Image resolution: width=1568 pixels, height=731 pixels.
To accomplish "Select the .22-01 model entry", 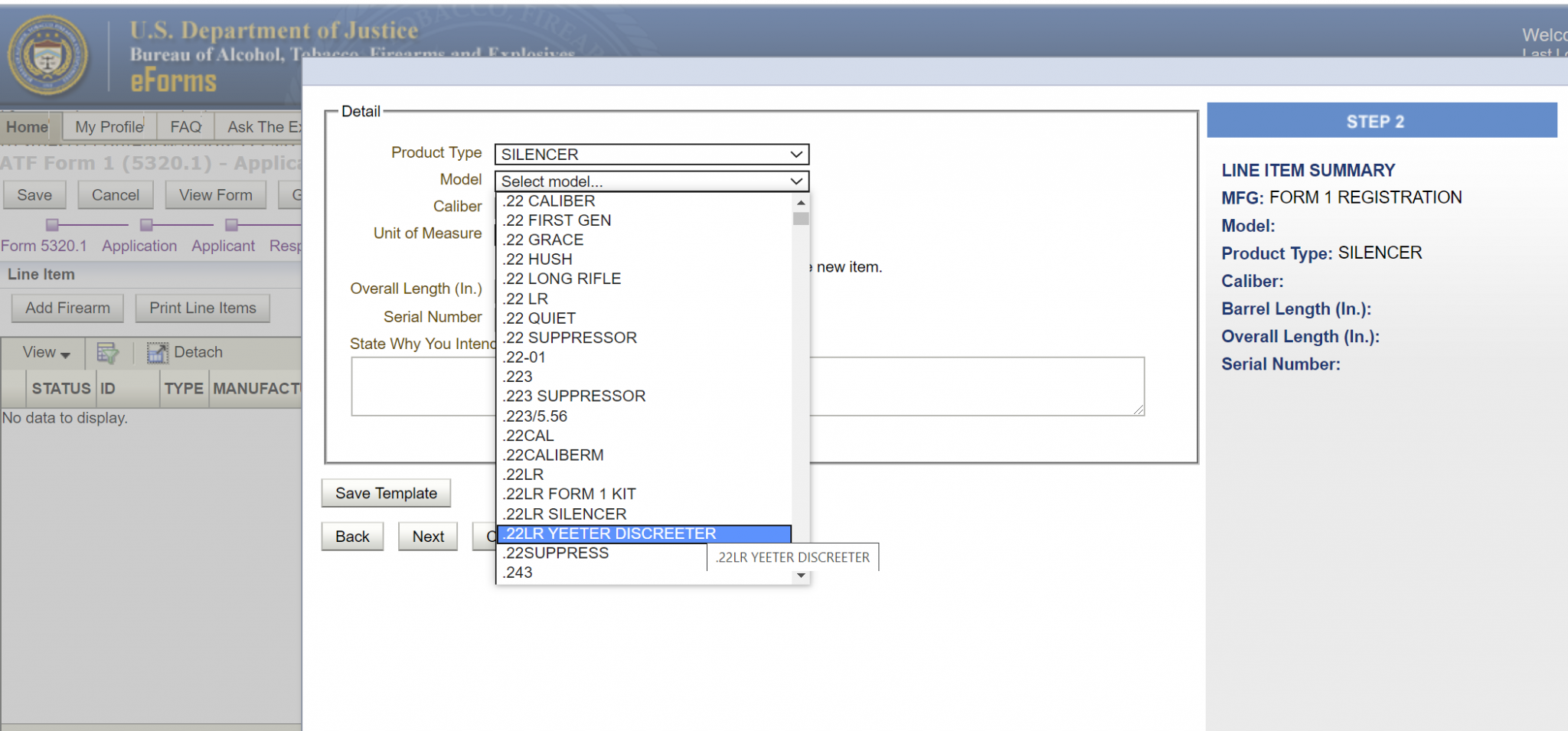I will pyautogui.click(x=644, y=357).
